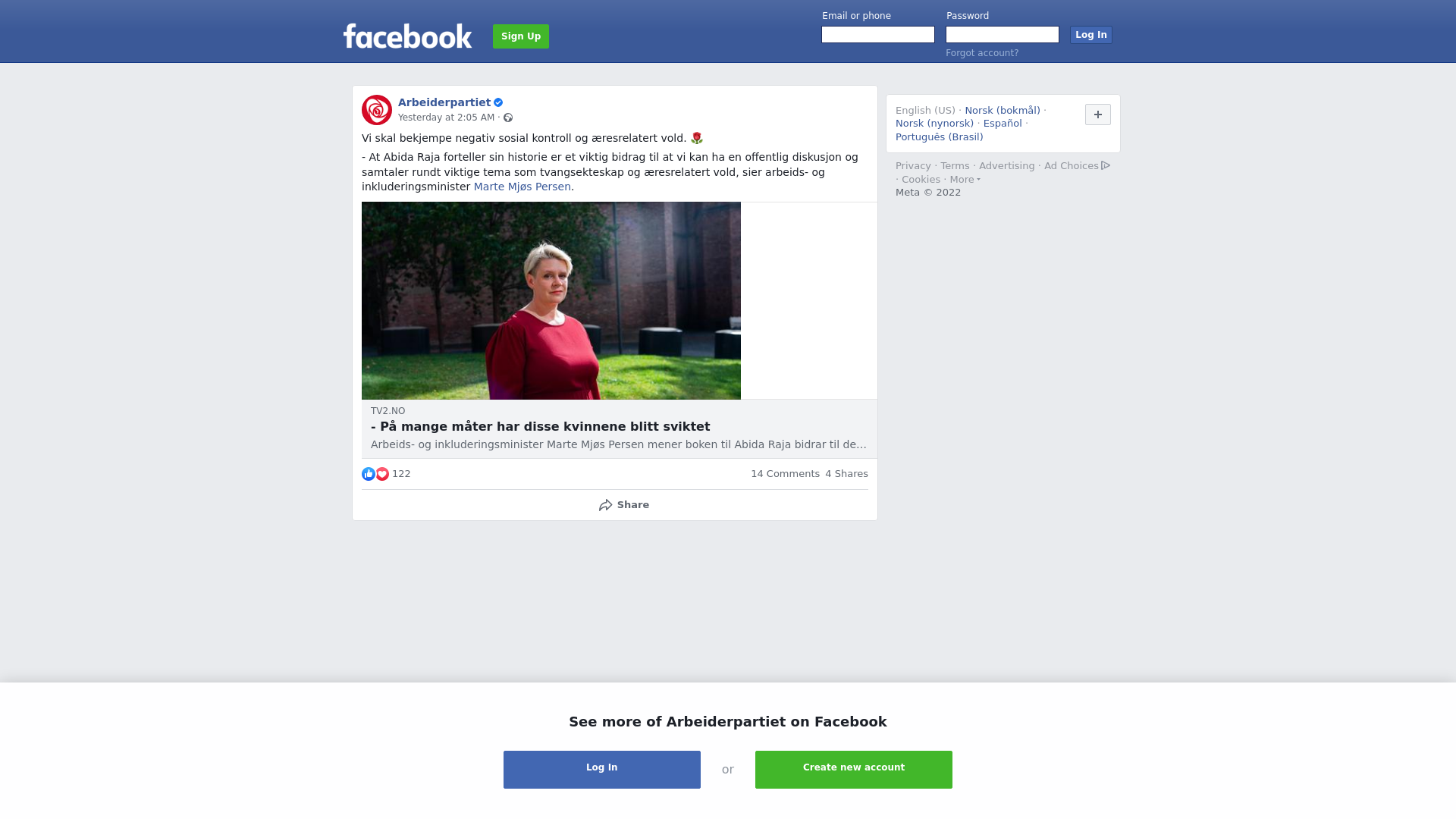Click the Log In button in header
The image size is (1456, 819).
[1091, 35]
